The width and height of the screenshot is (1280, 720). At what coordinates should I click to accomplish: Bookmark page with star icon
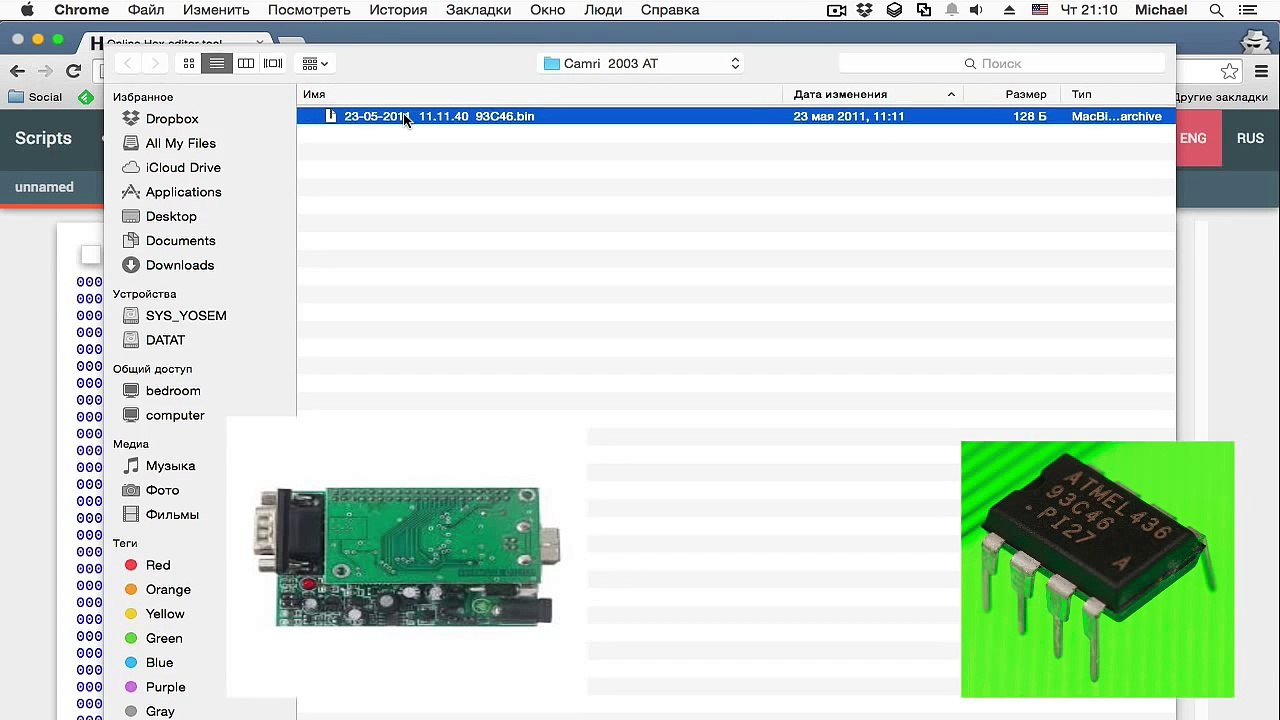pyautogui.click(x=1229, y=71)
